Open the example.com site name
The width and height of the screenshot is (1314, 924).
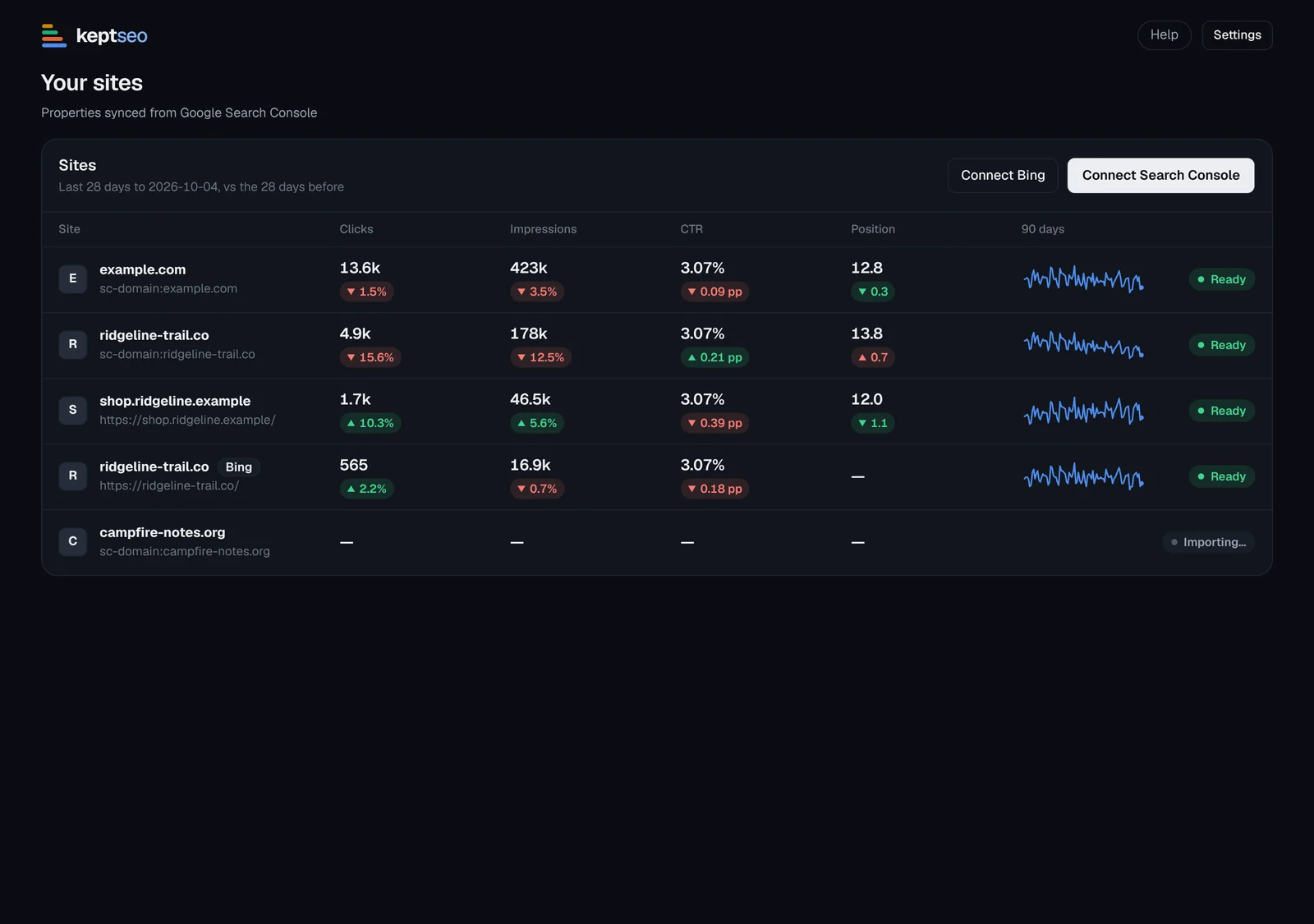point(143,269)
